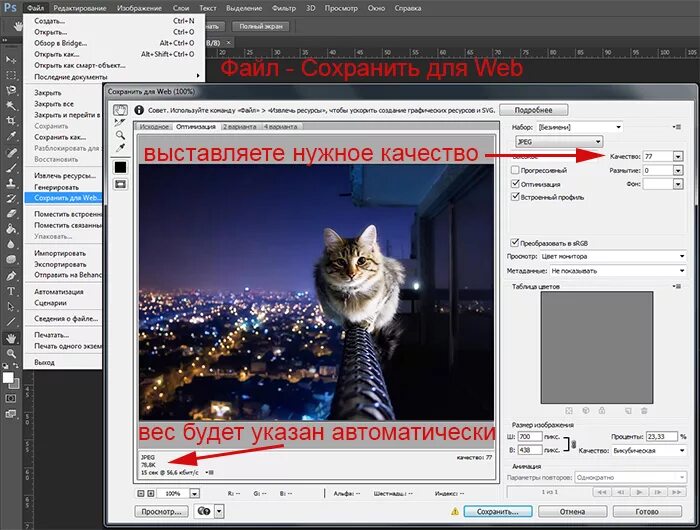Click the lock icon below color table

click(x=602, y=410)
